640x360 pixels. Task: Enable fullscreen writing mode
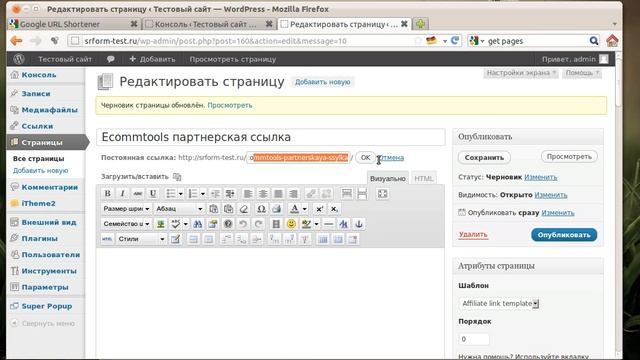pos(382,193)
